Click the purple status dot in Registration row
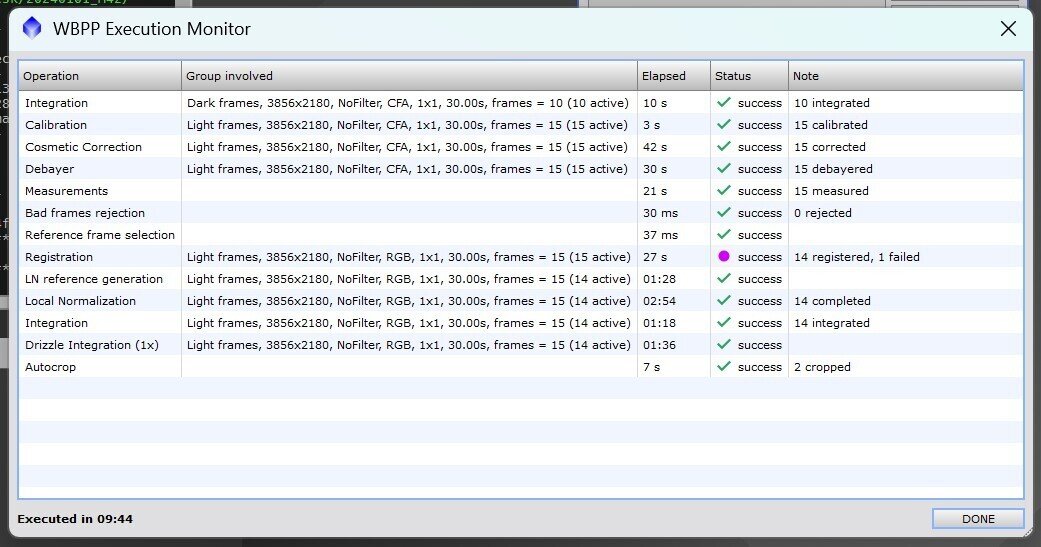Viewport: 1041px width, 547px height. coord(724,256)
